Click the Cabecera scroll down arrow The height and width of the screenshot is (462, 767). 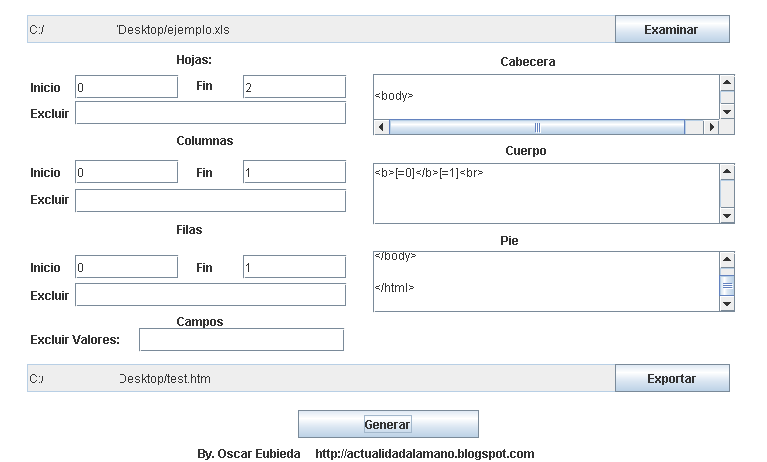[x=727, y=112]
